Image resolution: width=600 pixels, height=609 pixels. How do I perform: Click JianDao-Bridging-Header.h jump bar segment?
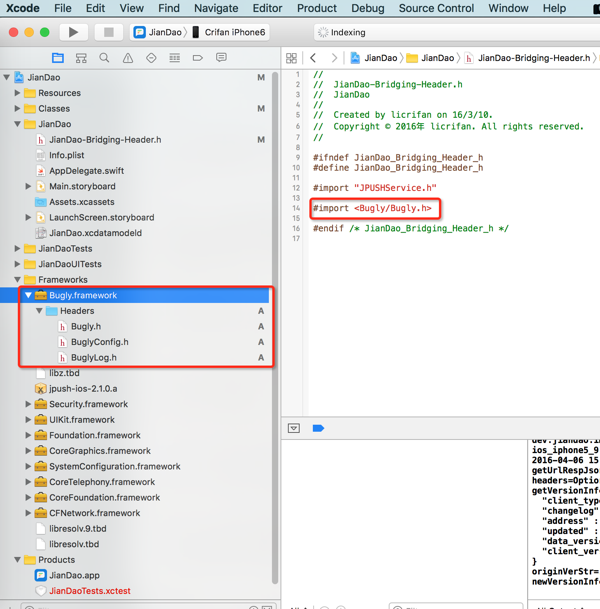coord(528,58)
